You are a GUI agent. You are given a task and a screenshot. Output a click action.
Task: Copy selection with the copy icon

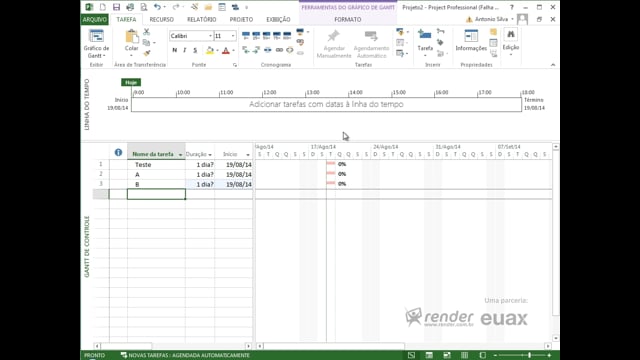pos(147,42)
